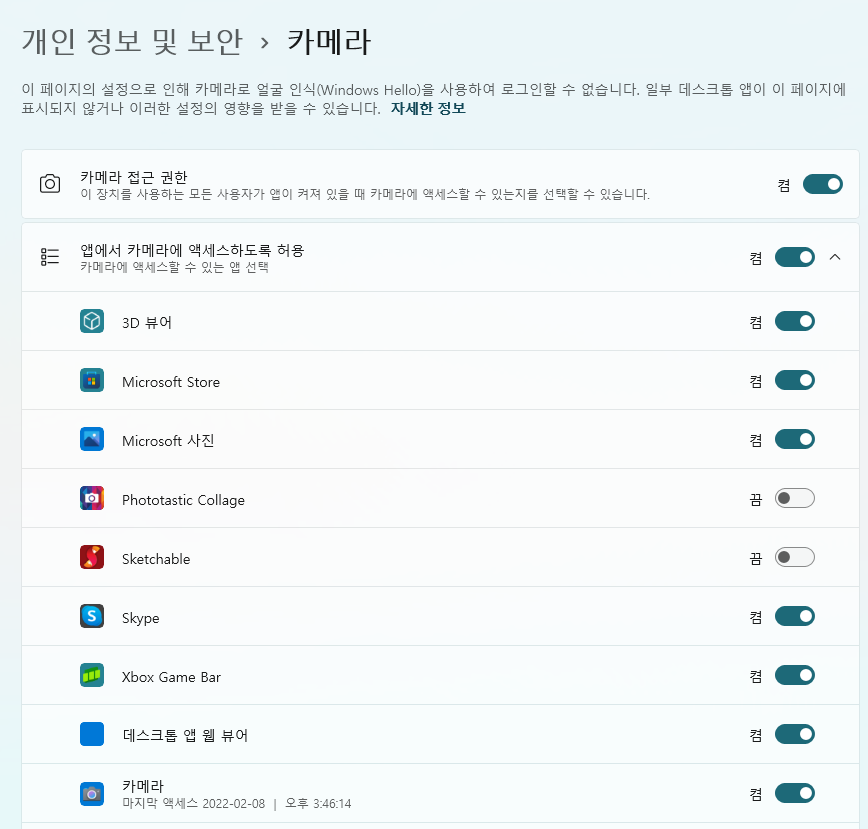Click 카메라에 액세스할 수 있는 앱 선택 text
This screenshot has width=868, height=829.
click(174, 267)
